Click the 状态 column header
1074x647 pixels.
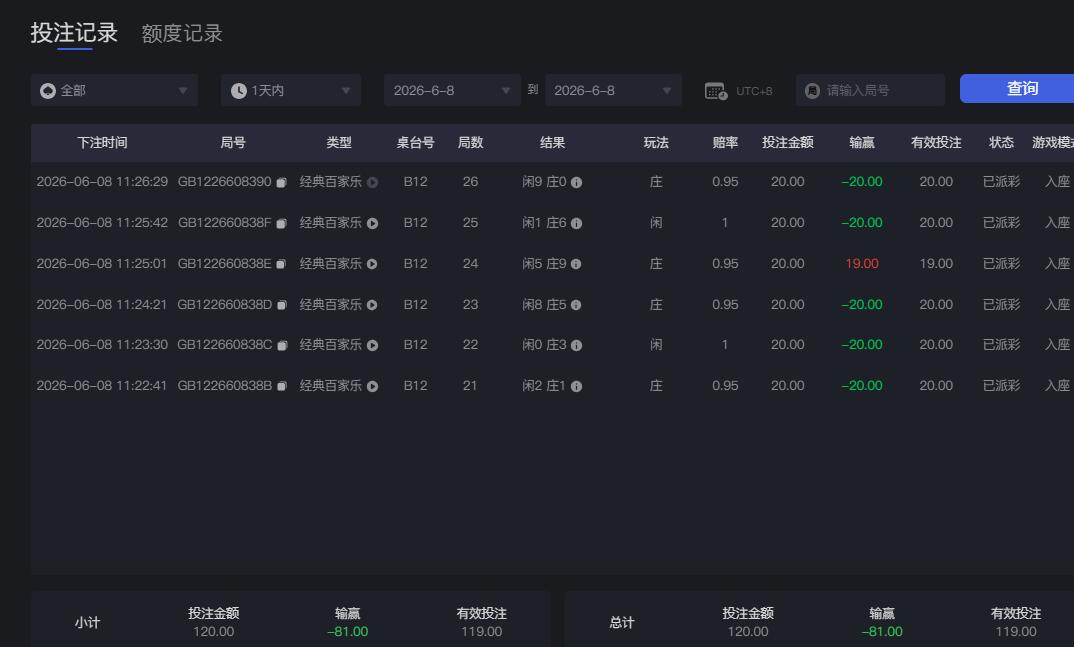[x=1001, y=142]
